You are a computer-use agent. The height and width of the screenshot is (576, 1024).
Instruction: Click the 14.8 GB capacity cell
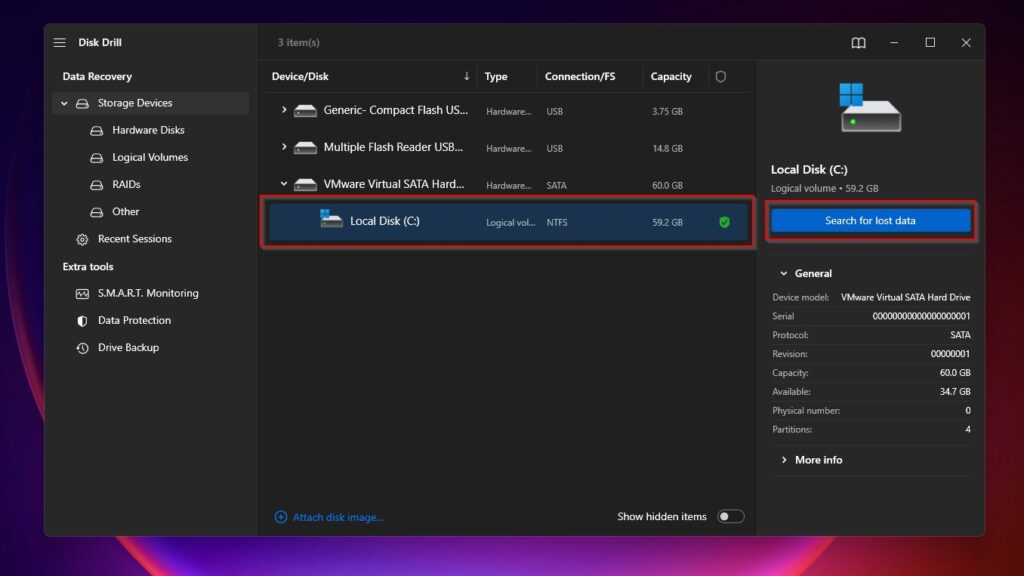point(667,149)
